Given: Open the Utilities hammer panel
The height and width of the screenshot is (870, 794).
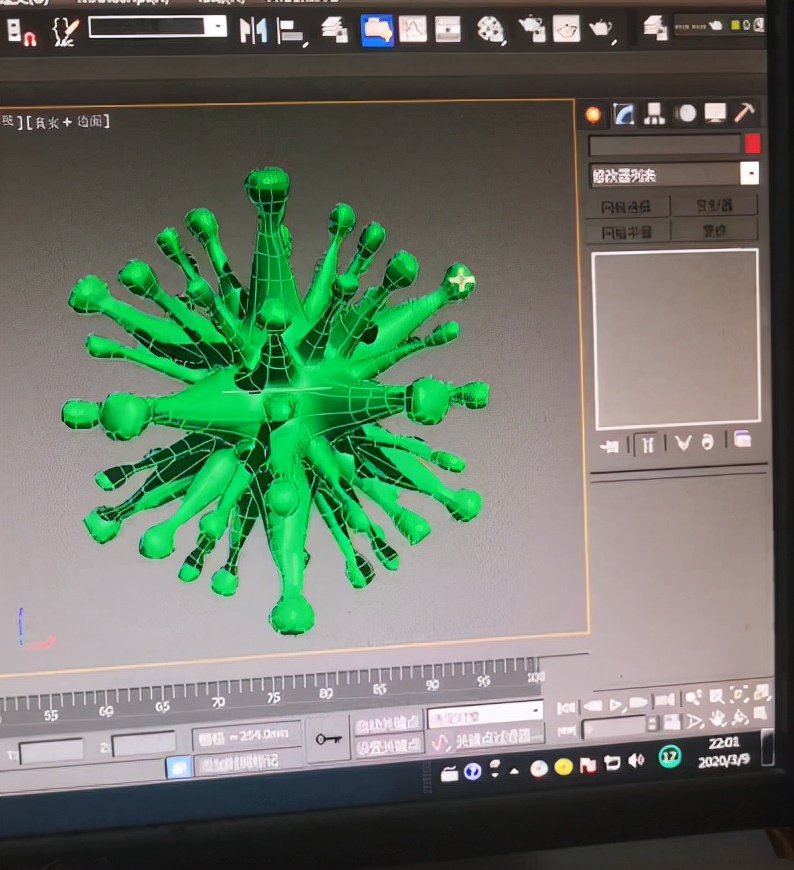Looking at the screenshot, I should click(744, 112).
